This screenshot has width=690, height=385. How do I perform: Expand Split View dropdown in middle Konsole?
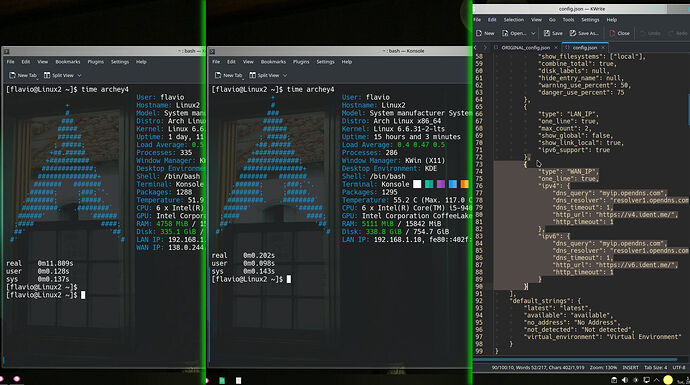coord(285,75)
